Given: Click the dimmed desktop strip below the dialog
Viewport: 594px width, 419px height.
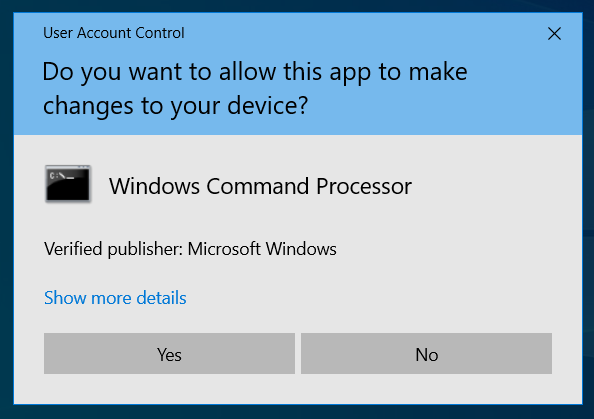Looking at the screenshot, I should coord(297,412).
